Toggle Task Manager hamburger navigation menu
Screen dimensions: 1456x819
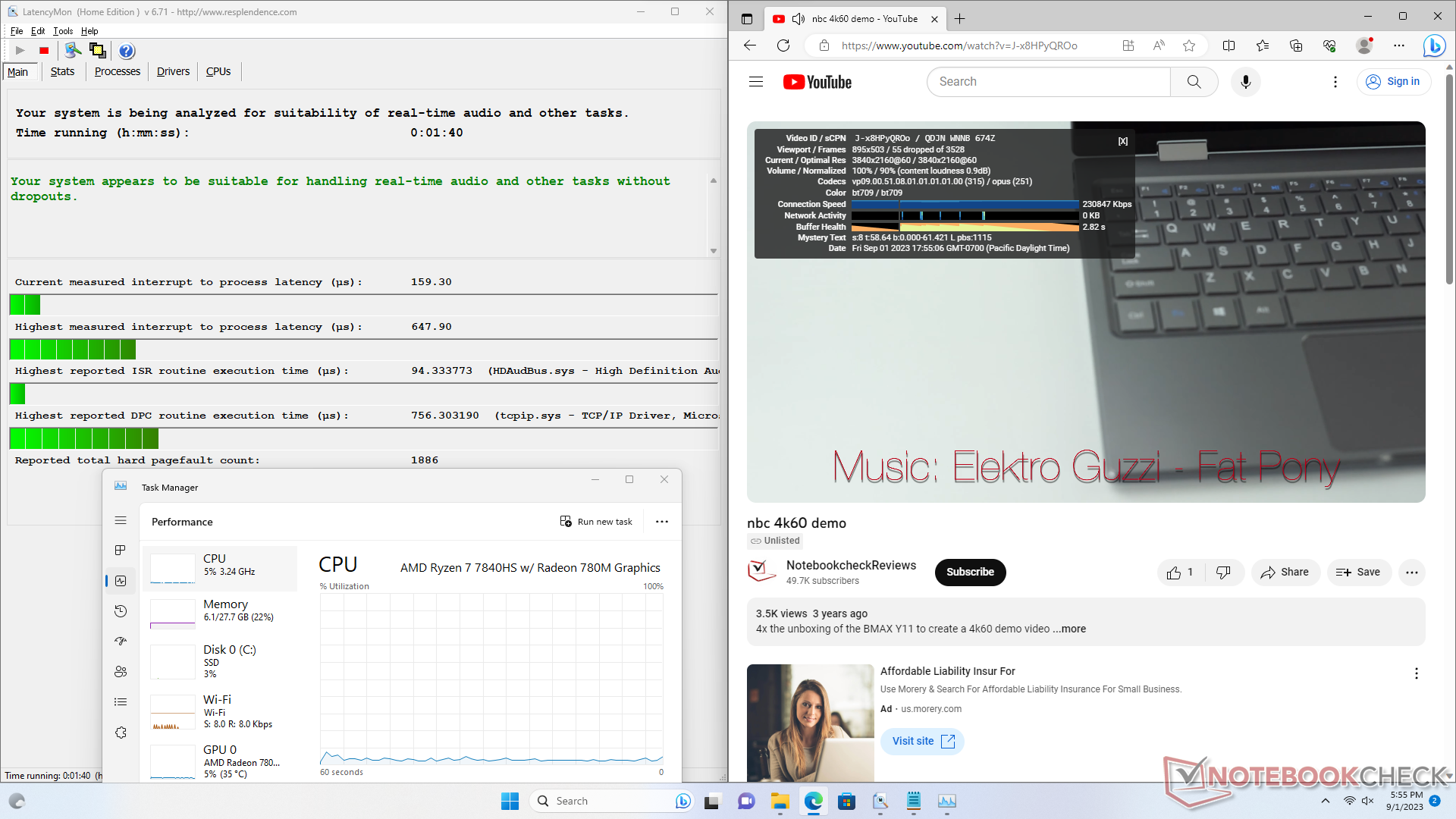[x=121, y=521]
